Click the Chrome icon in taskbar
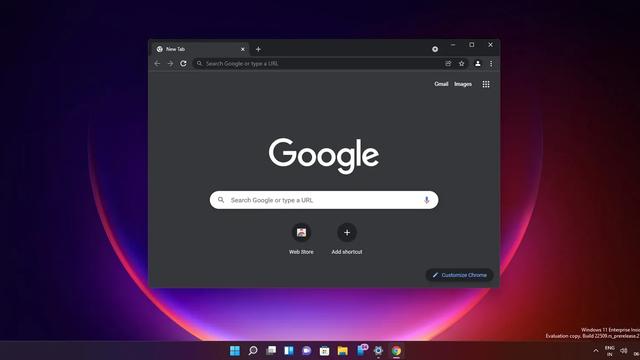 coord(396,351)
